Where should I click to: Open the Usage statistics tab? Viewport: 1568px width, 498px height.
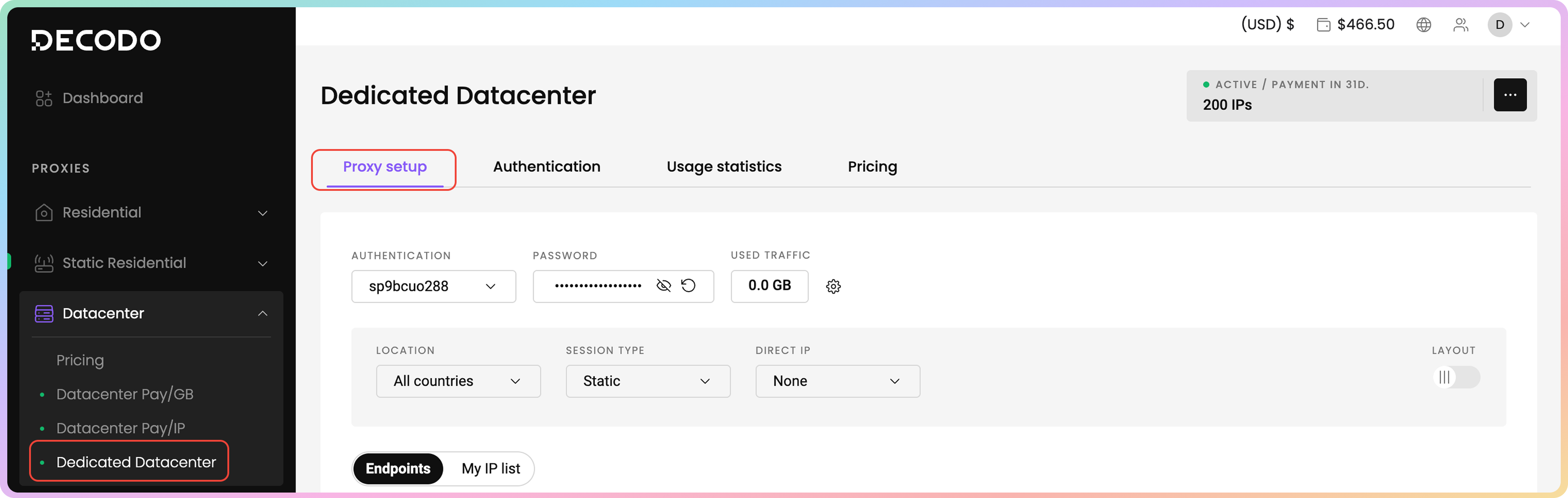click(723, 167)
